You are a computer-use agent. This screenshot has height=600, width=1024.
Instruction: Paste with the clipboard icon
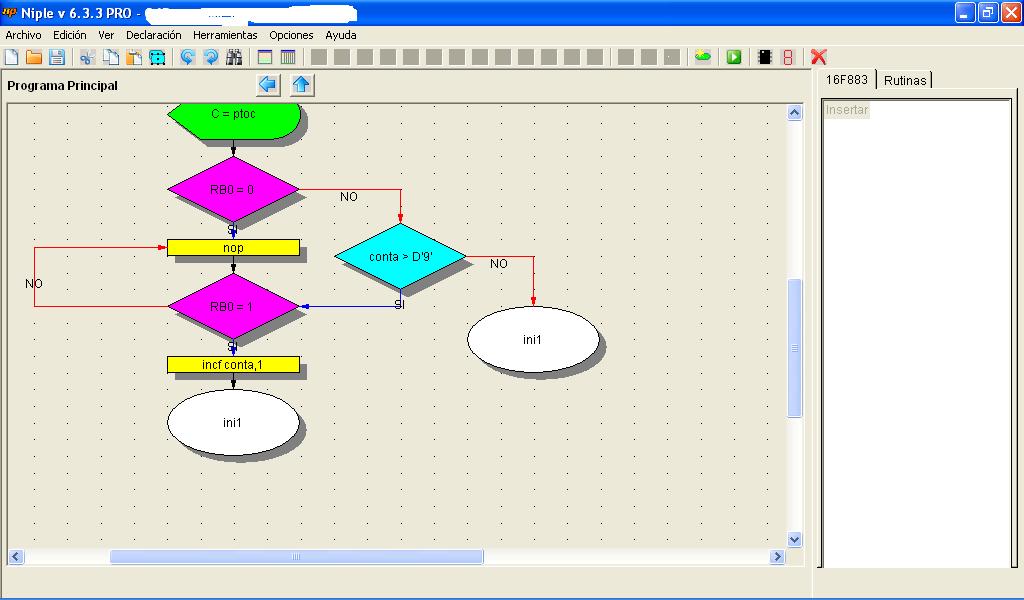pyautogui.click(x=134, y=57)
